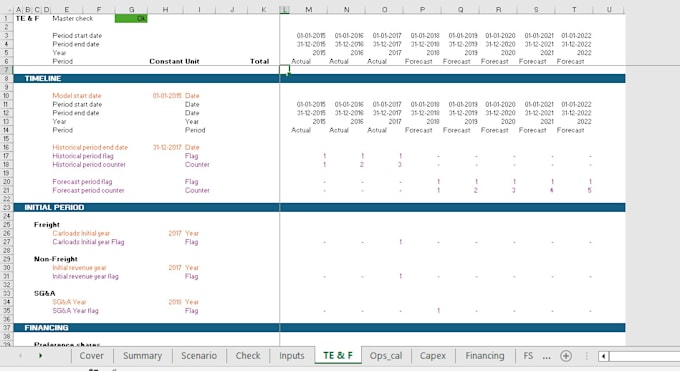Viewport: 680px width, 371px height.
Task: Select the Non-Freight heading cell
Action: (56, 259)
